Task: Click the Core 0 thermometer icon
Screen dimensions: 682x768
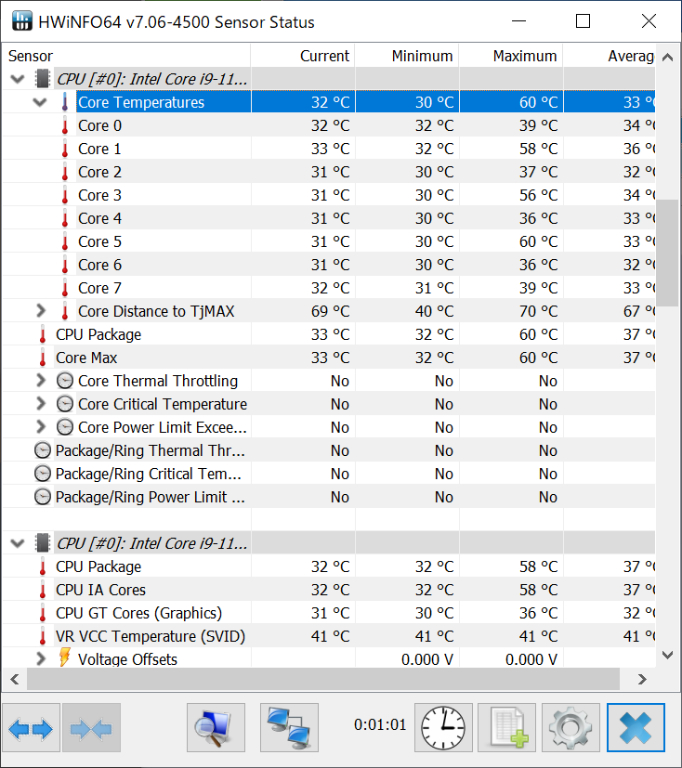Action: point(65,126)
